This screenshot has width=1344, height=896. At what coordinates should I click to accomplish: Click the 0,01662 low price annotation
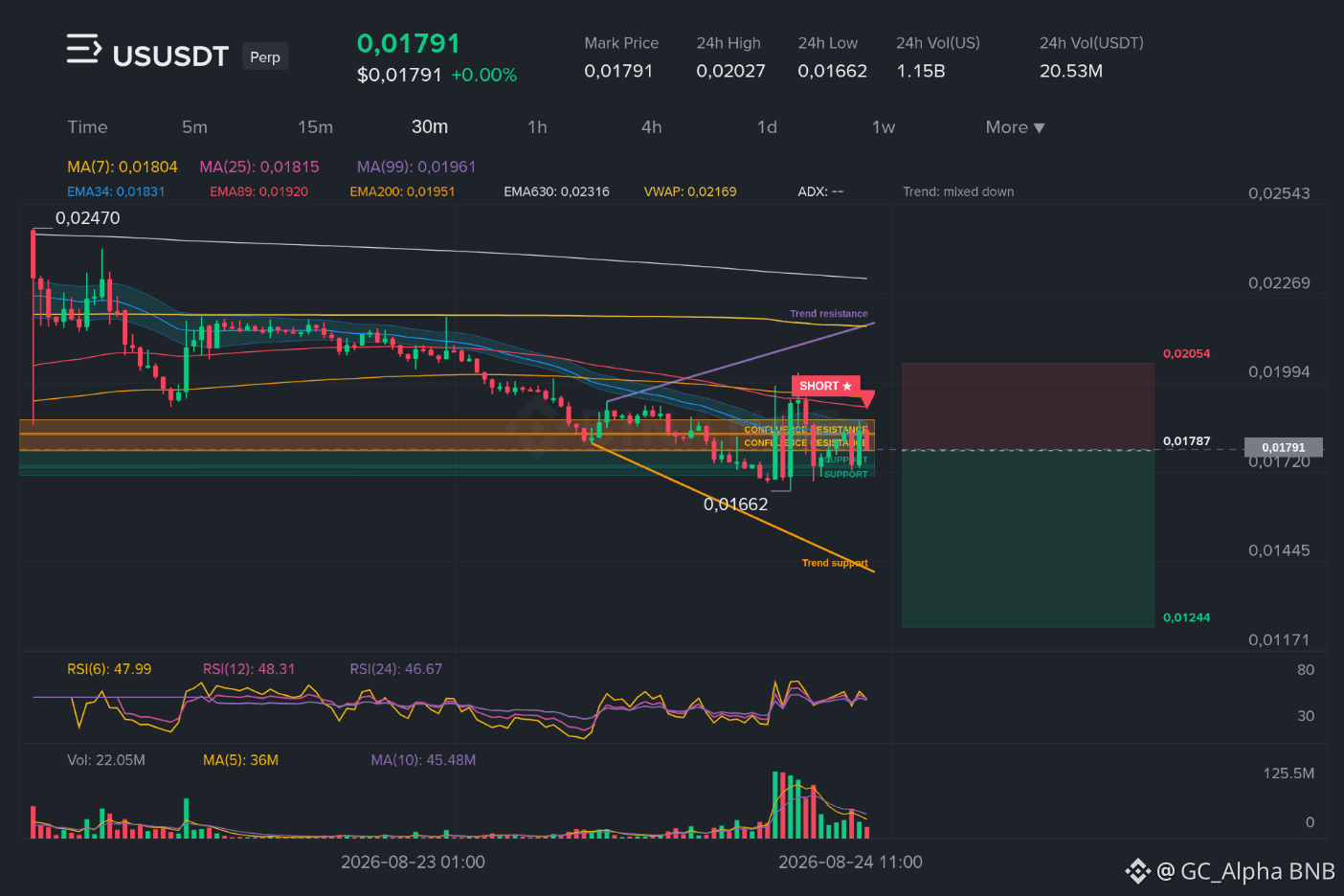(x=735, y=504)
